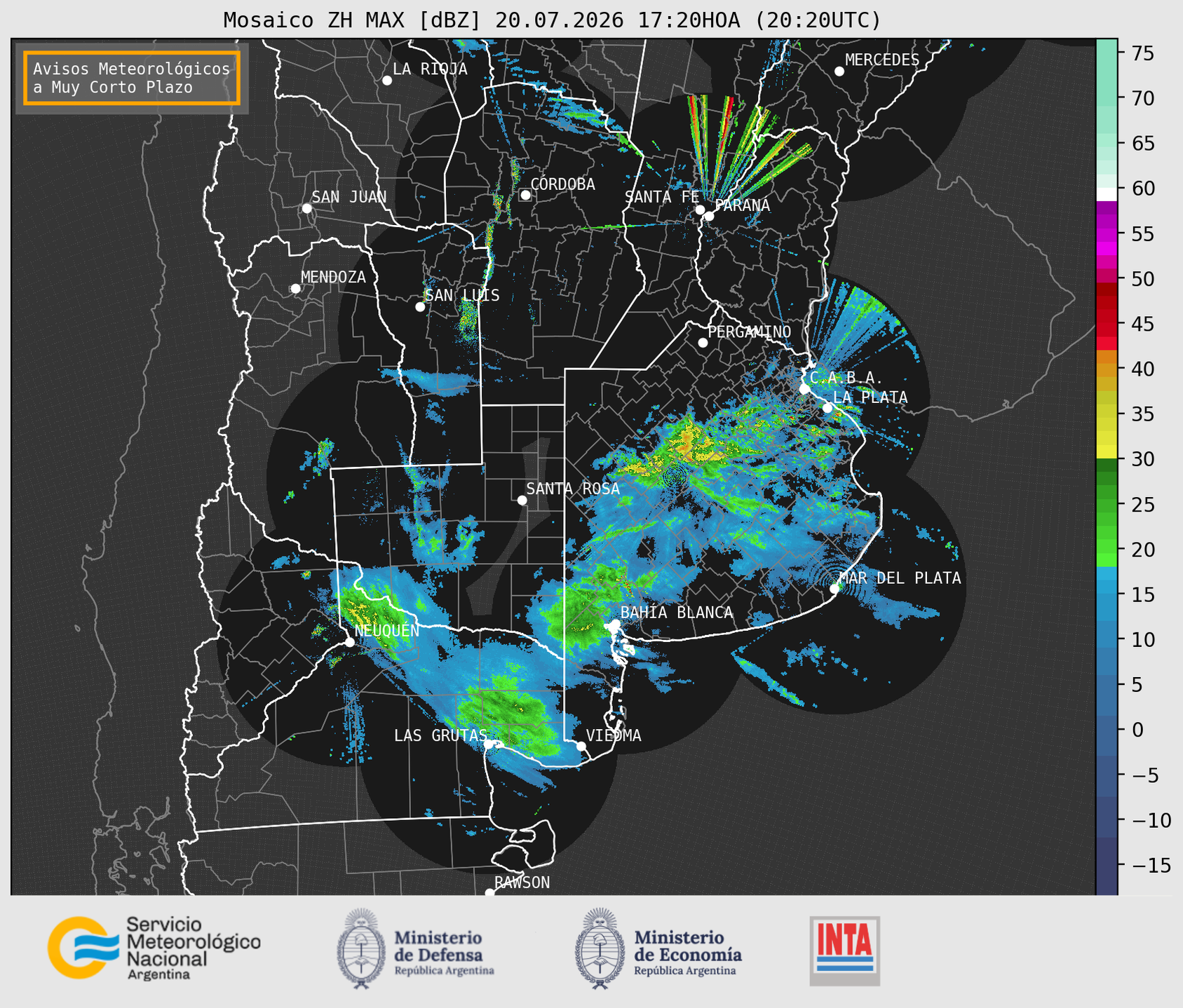Screen dimensions: 1183x1008
Task: Click the San Juan city marker
Action: coord(306,208)
